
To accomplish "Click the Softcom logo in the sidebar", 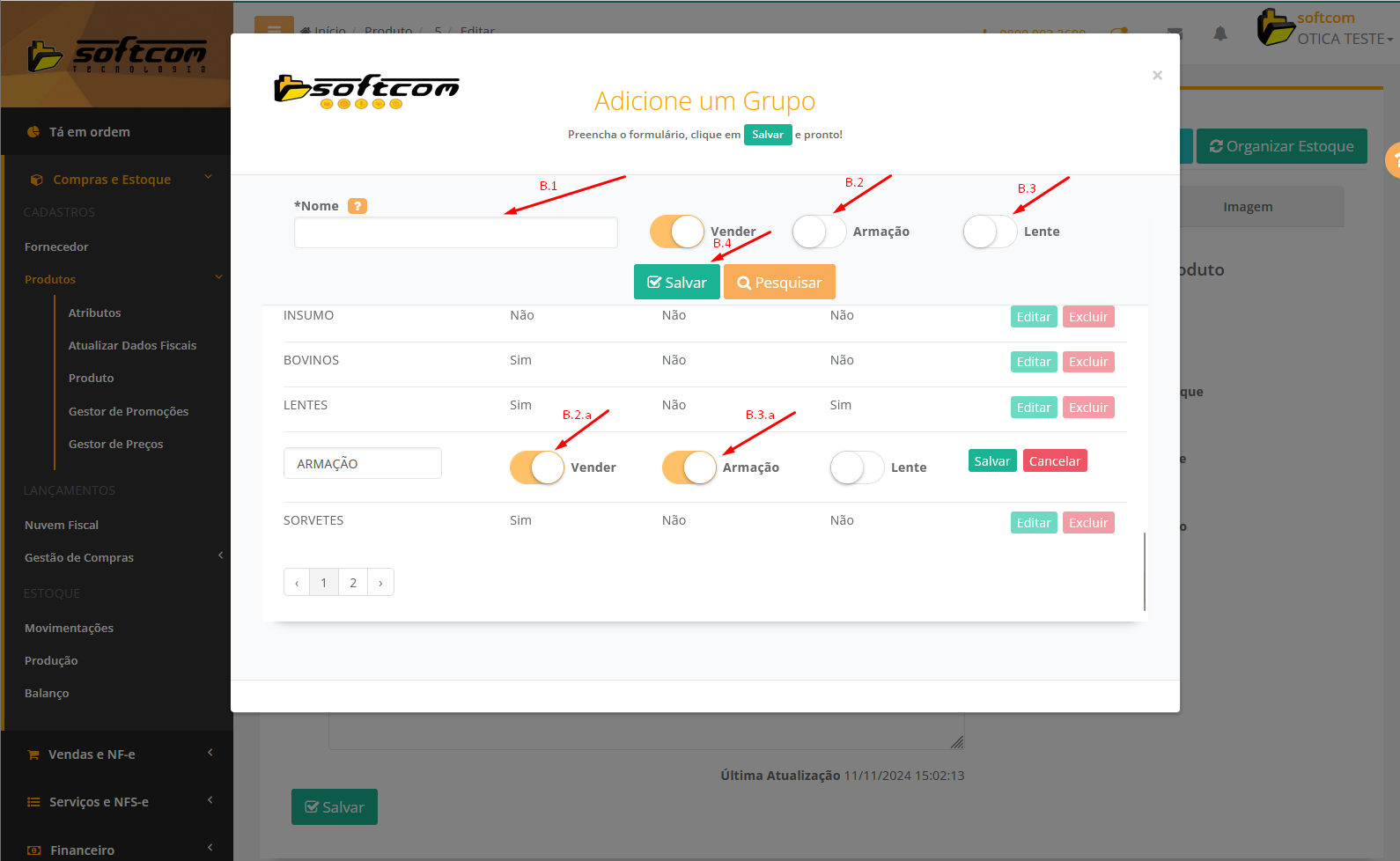I will click(x=116, y=55).
